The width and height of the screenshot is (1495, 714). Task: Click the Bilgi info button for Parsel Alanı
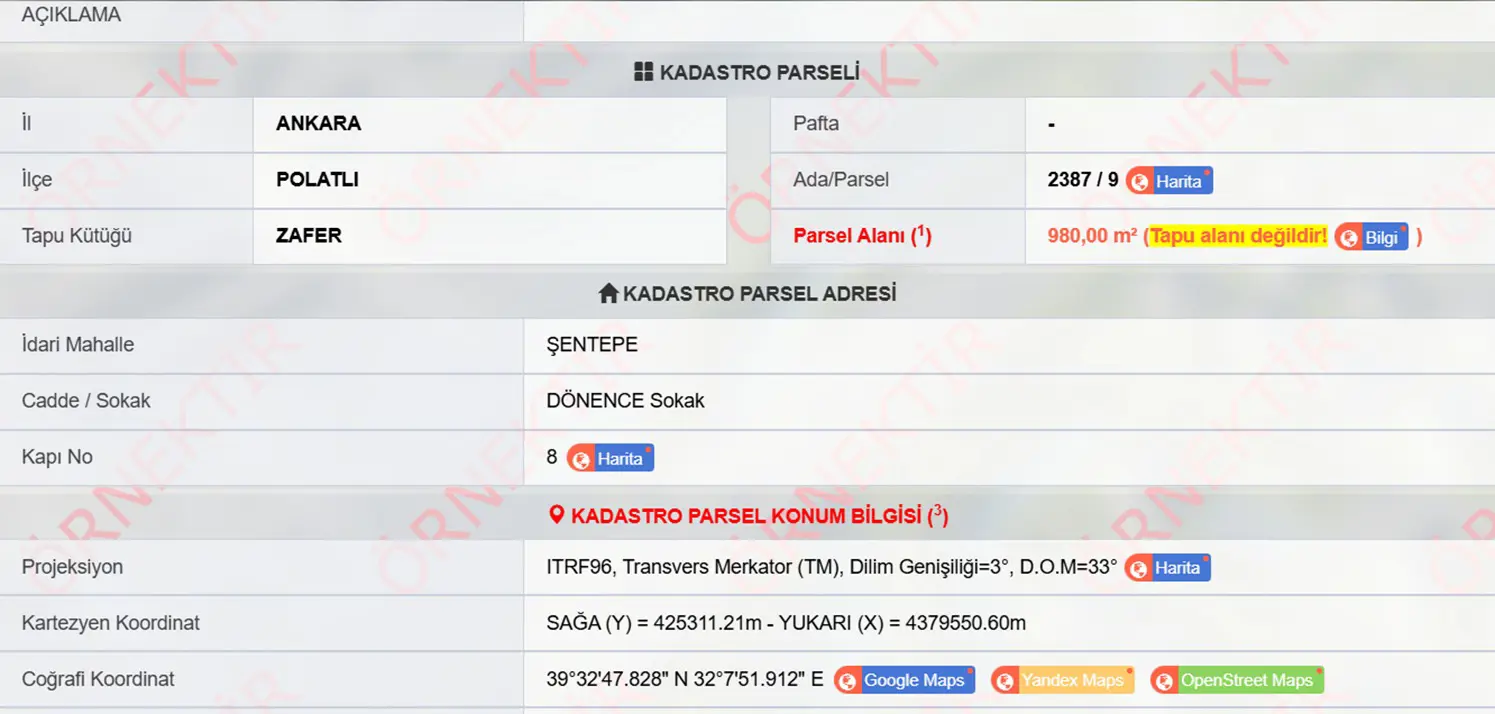pyautogui.click(x=1371, y=237)
